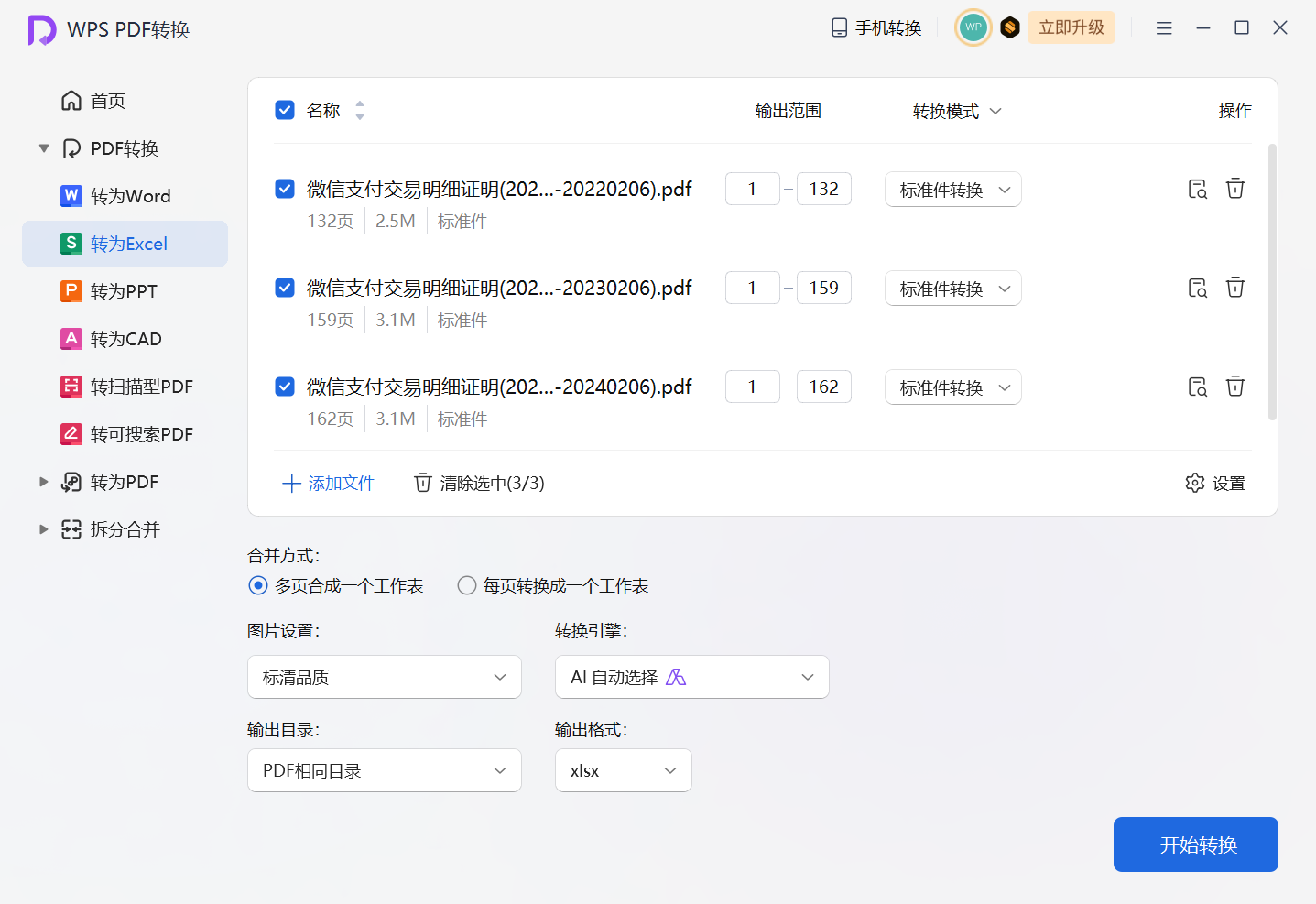The height and width of the screenshot is (904, 1316).
Task: Expand the 图片设置 dropdown showing 标清品质
Action: point(385,677)
